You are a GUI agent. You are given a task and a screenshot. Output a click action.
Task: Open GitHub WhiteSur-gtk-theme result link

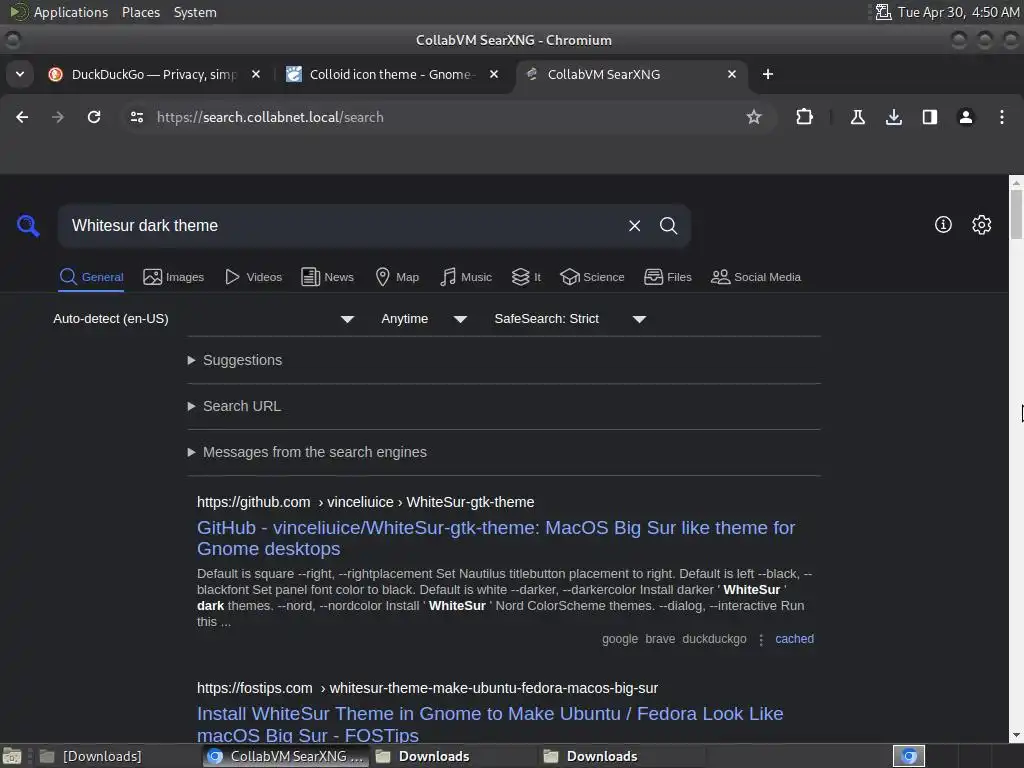point(496,538)
